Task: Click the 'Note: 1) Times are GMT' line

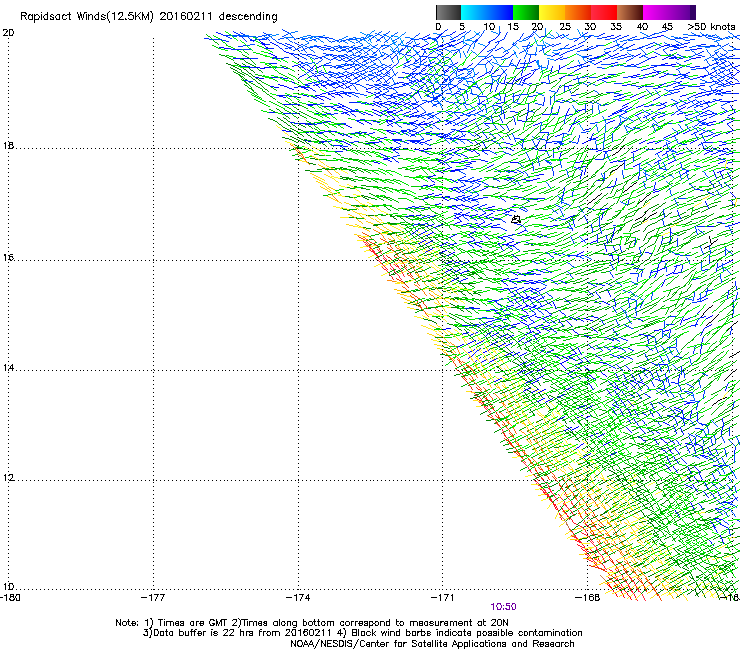Action: point(312,623)
